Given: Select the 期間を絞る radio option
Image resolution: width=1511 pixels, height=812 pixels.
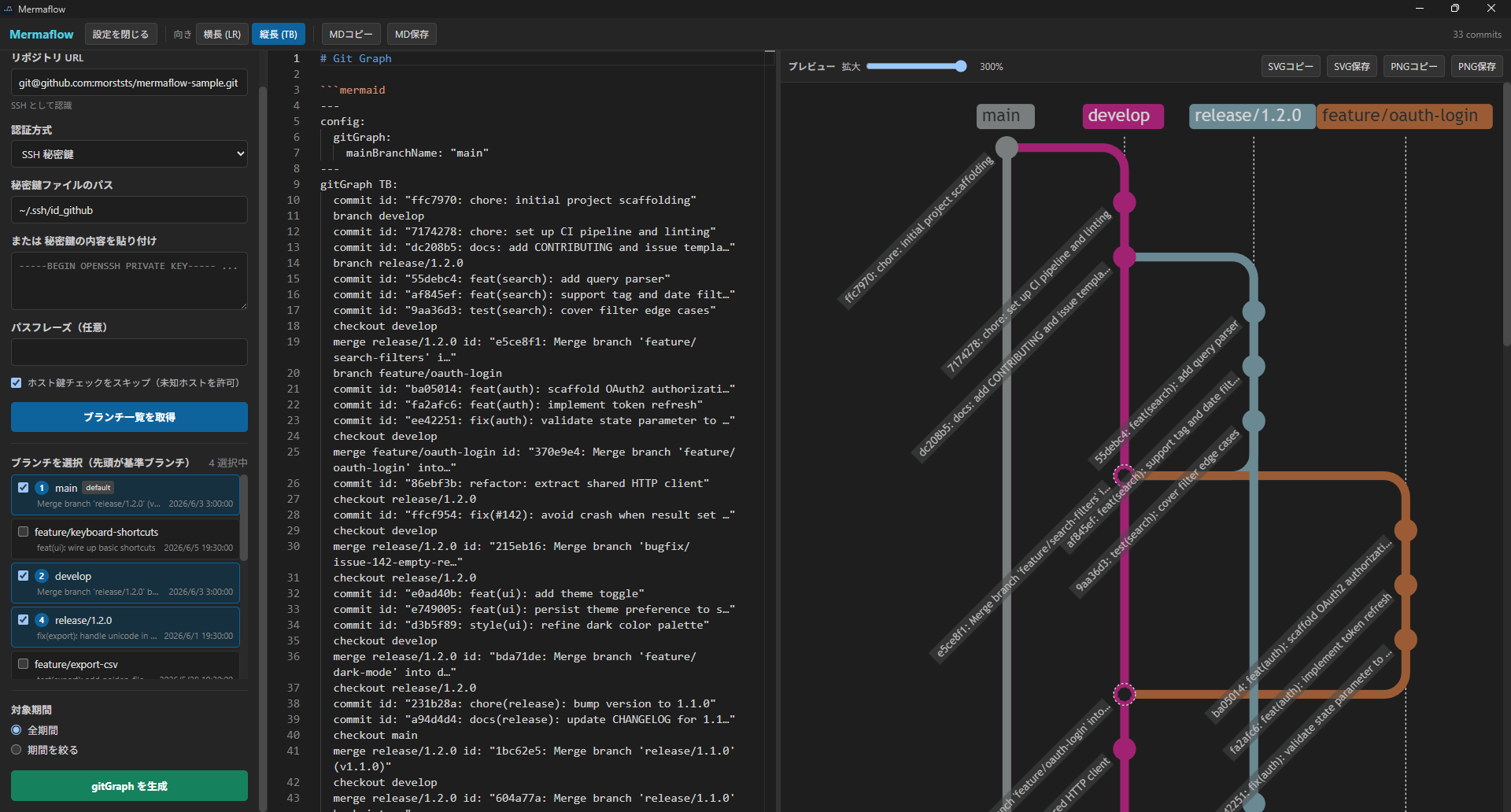Looking at the screenshot, I should pyautogui.click(x=17, y=750).
